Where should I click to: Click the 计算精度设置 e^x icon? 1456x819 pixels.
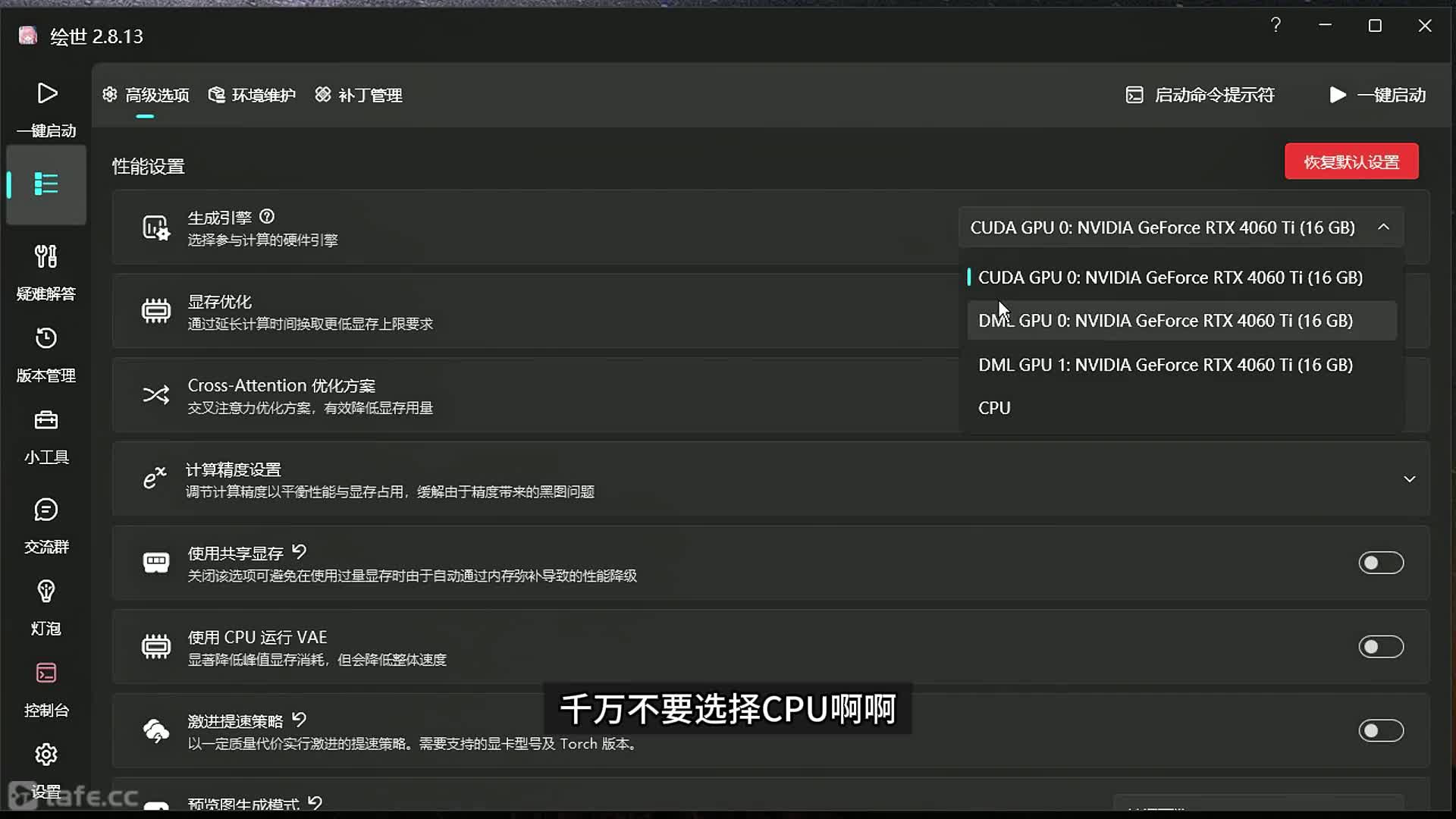click(x=155, y=479)
